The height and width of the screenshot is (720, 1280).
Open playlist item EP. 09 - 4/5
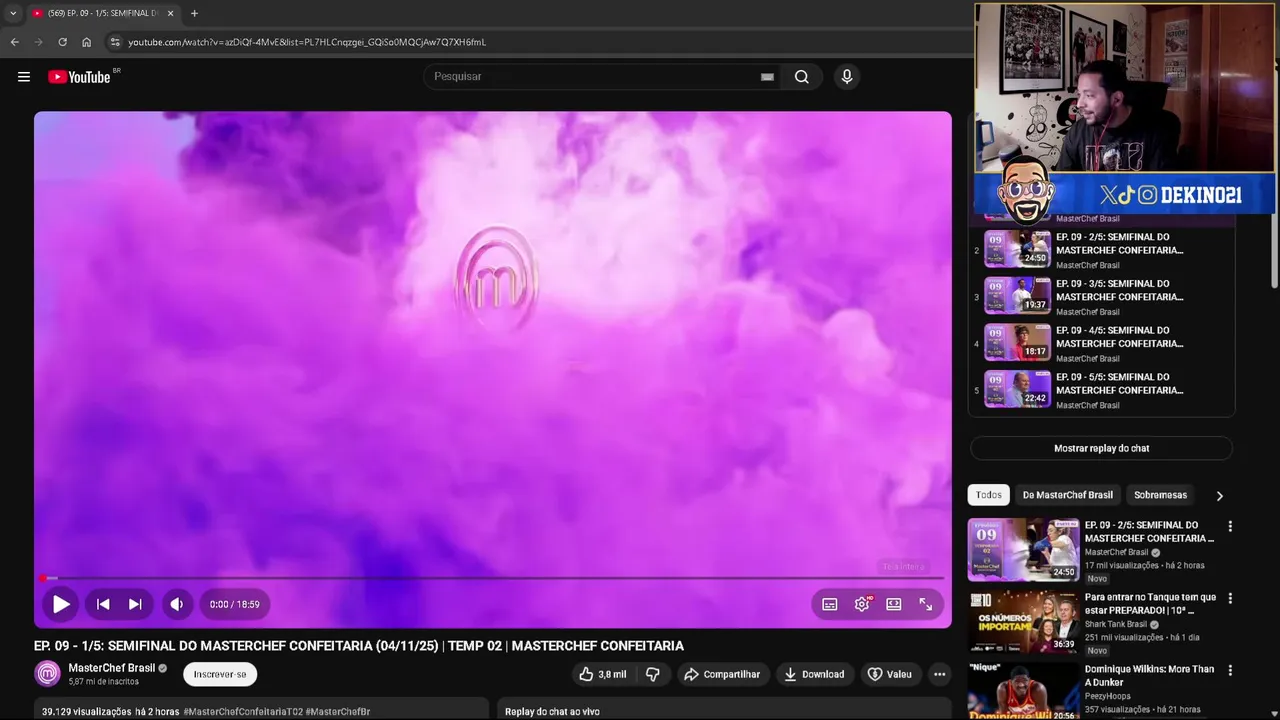click(x=1101, y=344)
